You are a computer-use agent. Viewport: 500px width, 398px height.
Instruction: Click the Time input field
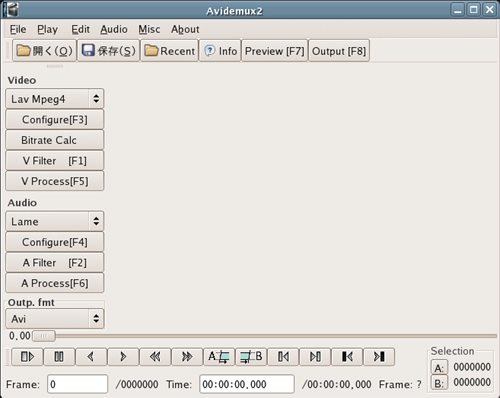[247, 384]
